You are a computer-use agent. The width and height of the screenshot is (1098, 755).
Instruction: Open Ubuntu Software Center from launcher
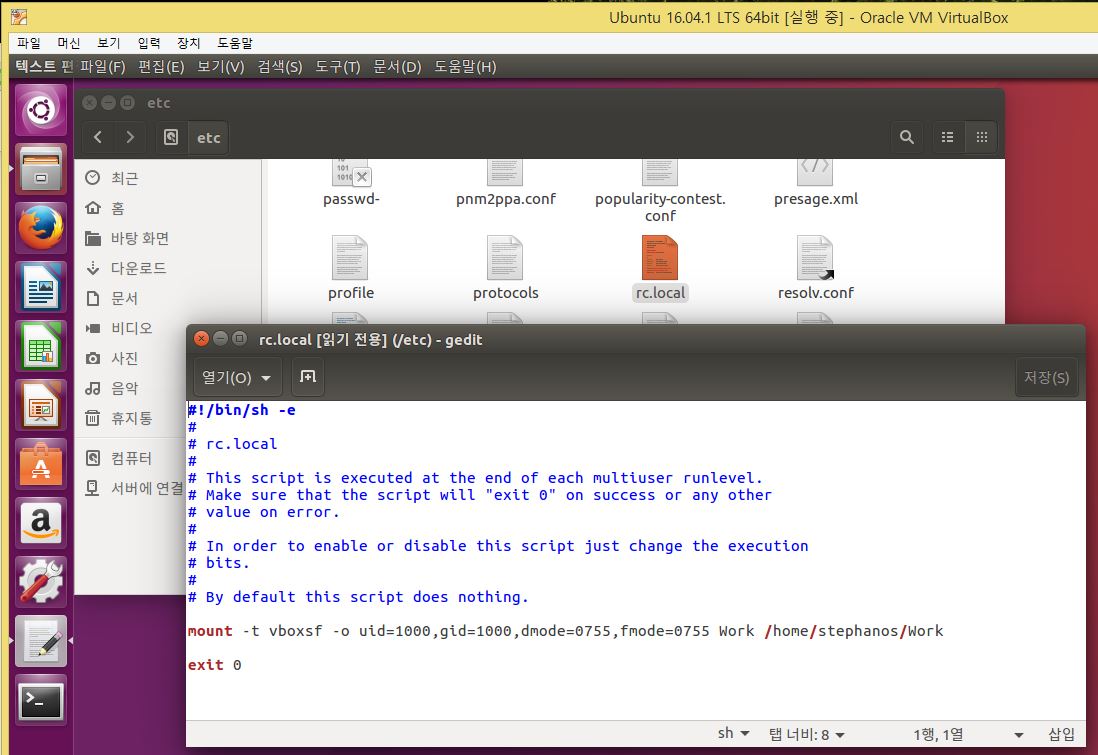click(41, 464)
